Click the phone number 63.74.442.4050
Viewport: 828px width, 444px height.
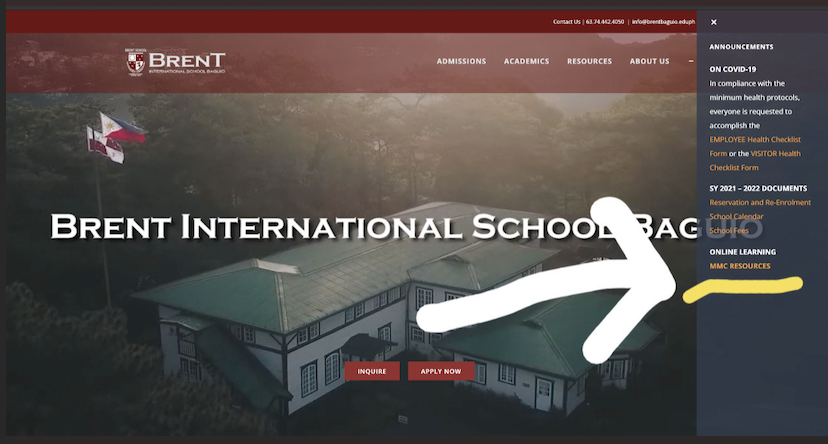click(605, 22)
